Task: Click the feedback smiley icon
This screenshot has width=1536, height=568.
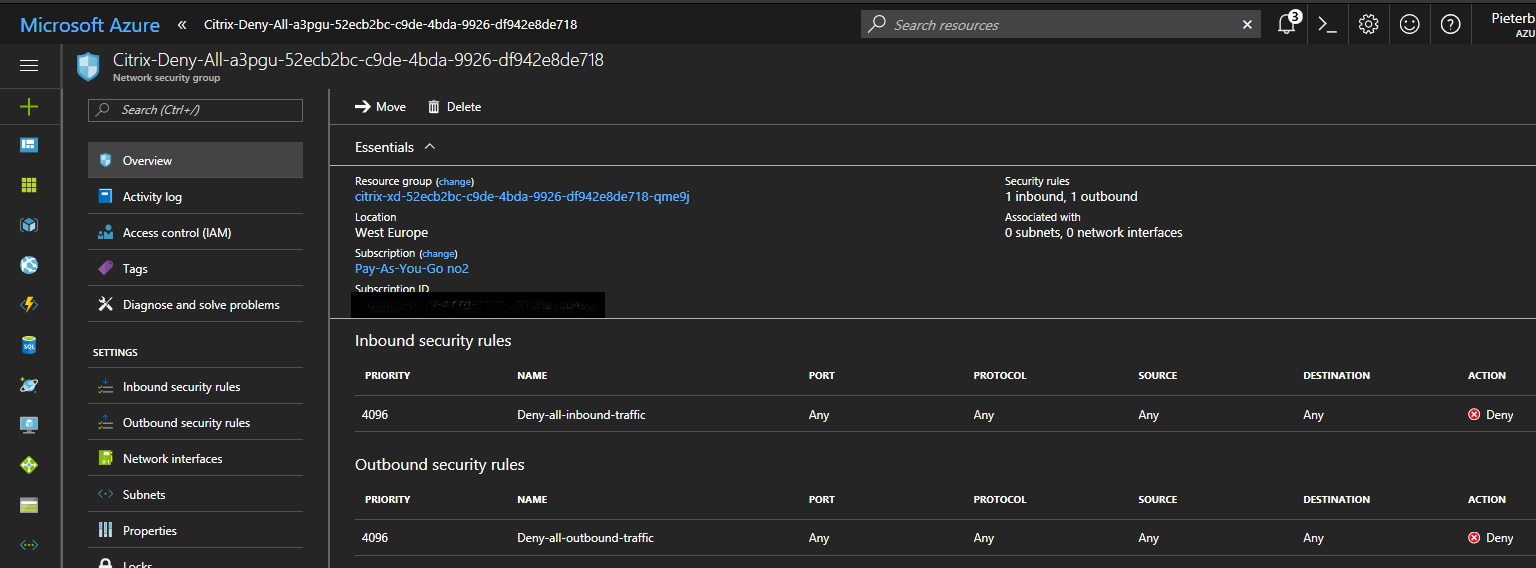Action: tap(1409, 25)
